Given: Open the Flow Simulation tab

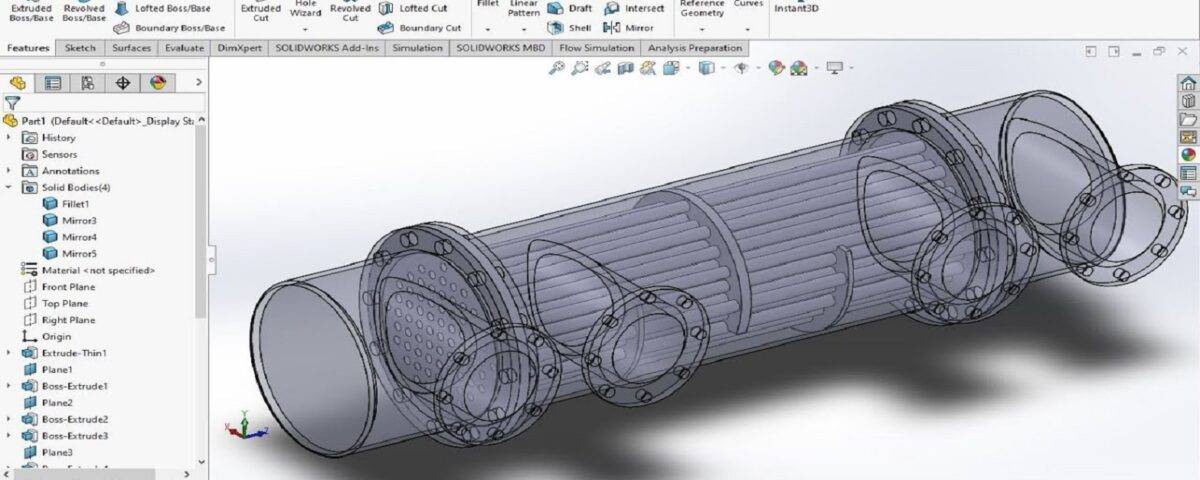Looking at the screenshot, I should point(597,48).
